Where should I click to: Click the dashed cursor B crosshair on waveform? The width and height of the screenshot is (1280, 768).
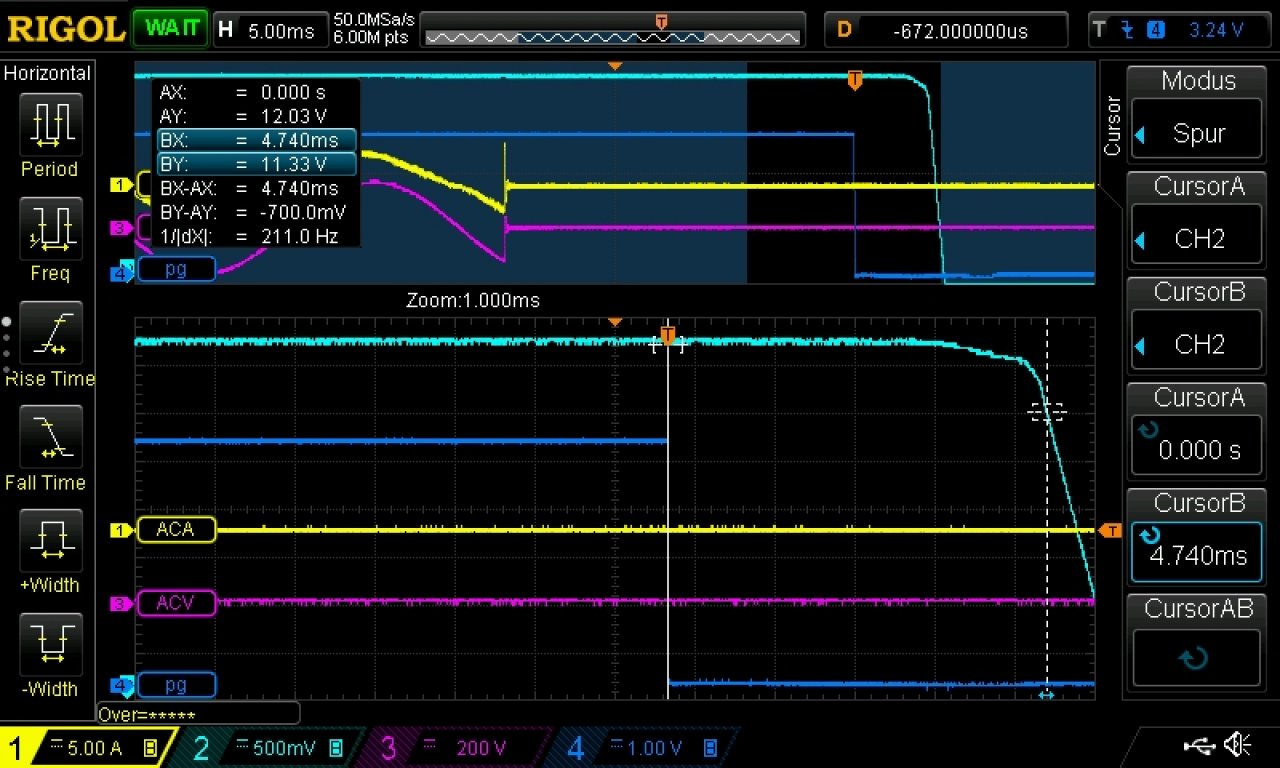click(1047, 411)
